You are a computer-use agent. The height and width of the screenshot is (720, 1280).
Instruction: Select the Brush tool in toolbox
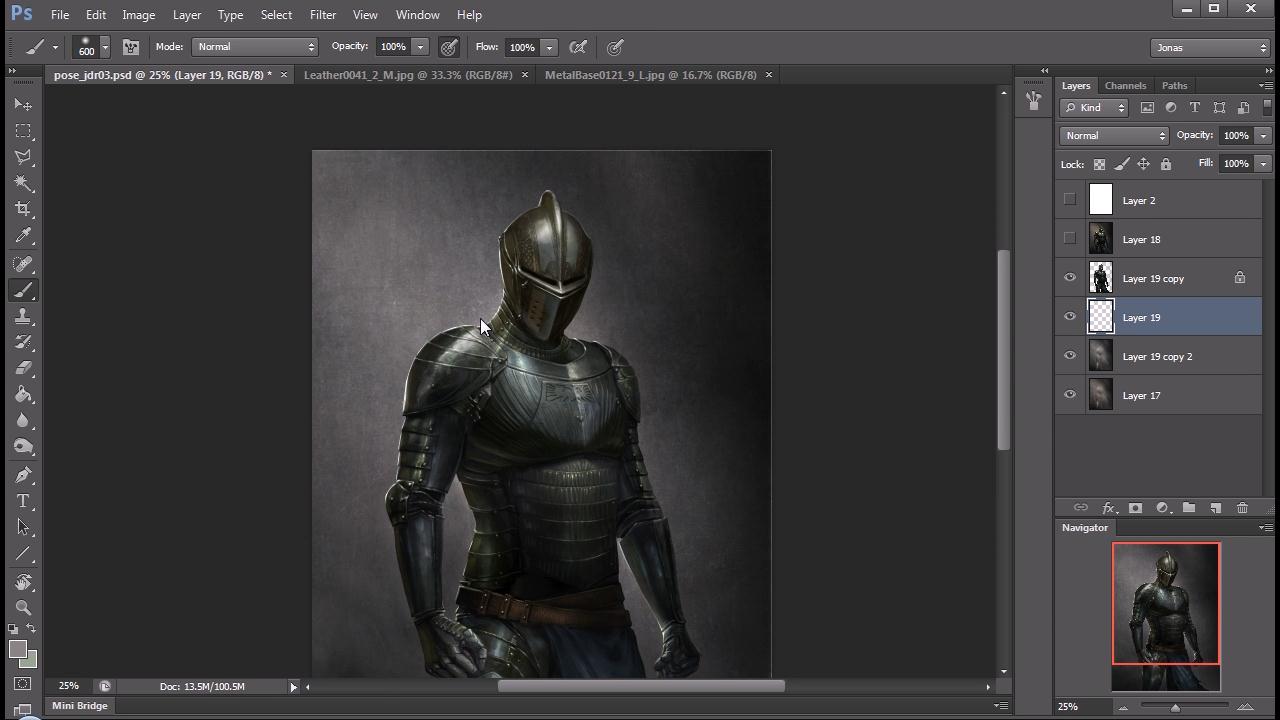pyautogui.click(x=23, y=290)
